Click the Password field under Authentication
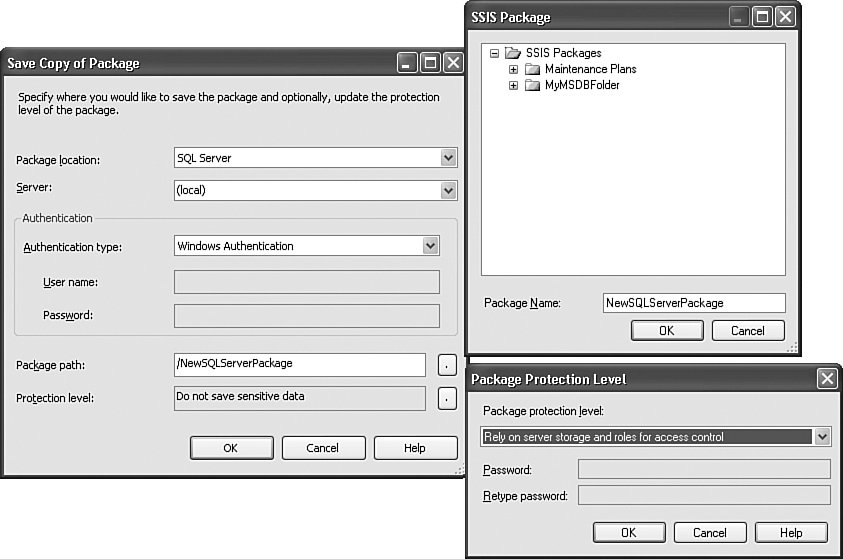Viewport: 843px width, 559px height. pyautogui.click(x=306, y=316)
